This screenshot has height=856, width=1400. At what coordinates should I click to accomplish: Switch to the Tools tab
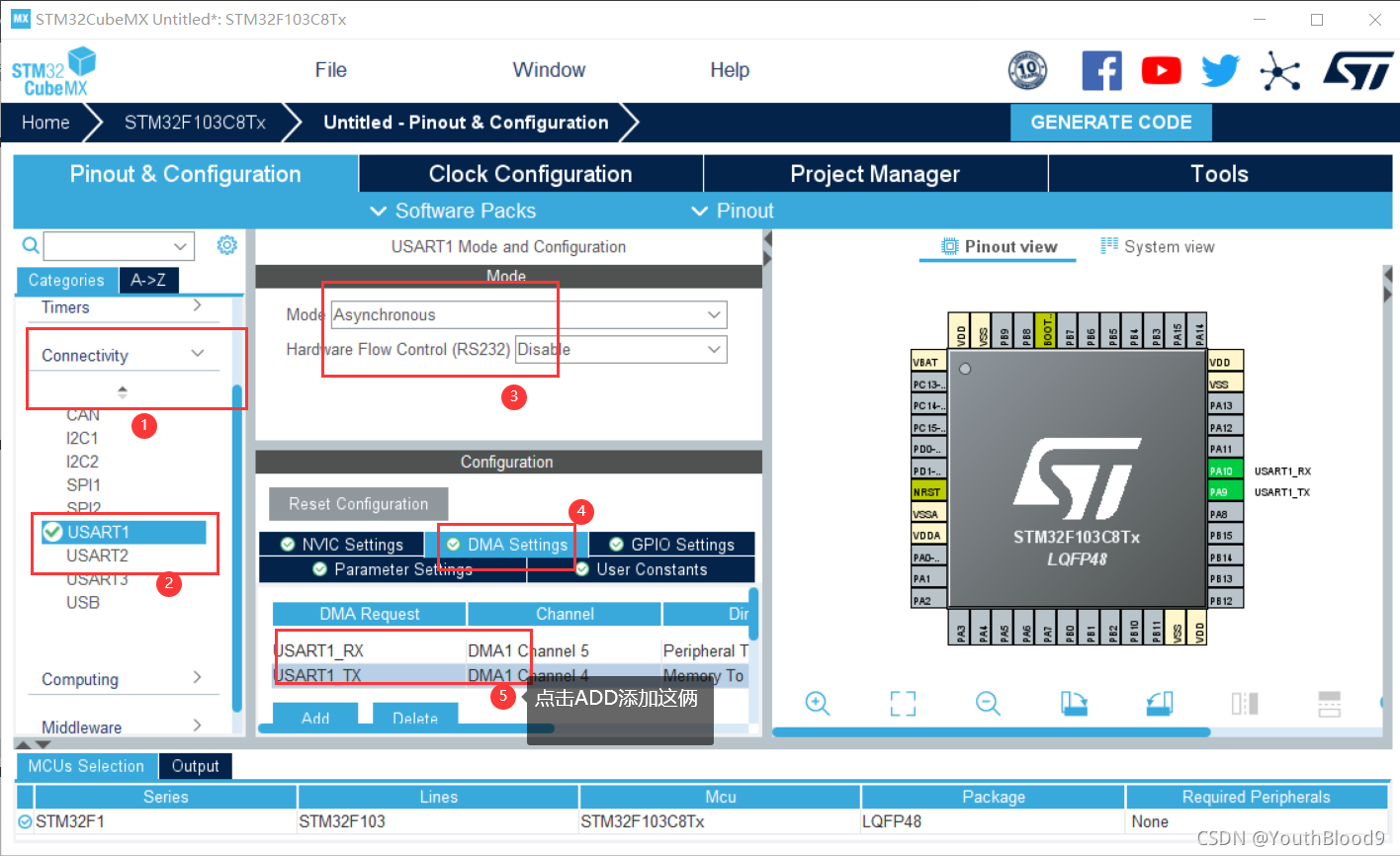pyautogui.click(x=1219, y=174)
